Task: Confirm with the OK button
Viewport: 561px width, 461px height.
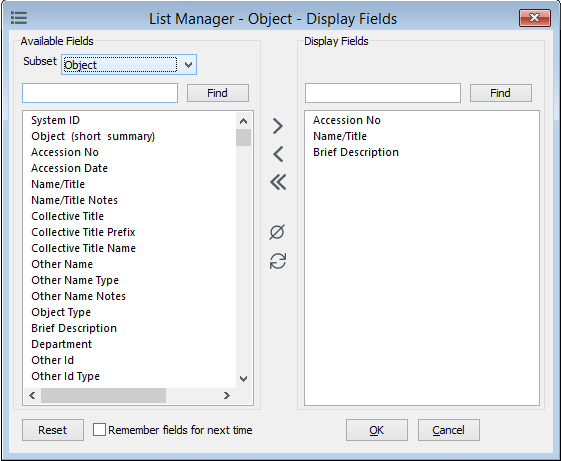Action: tap(377, 430)
